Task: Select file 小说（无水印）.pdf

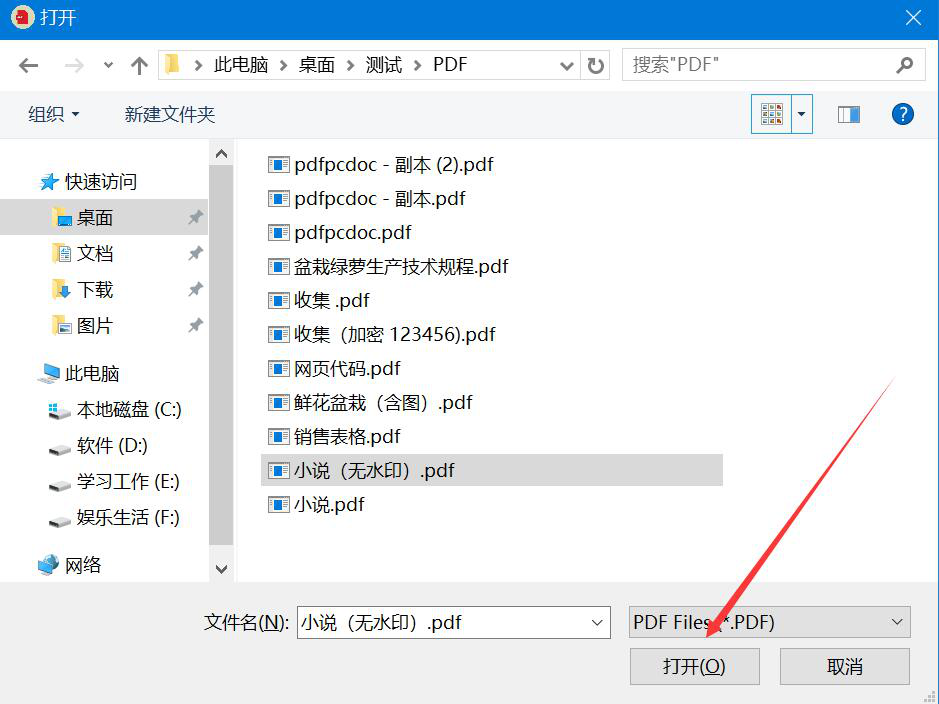Action: click(492, 471)
